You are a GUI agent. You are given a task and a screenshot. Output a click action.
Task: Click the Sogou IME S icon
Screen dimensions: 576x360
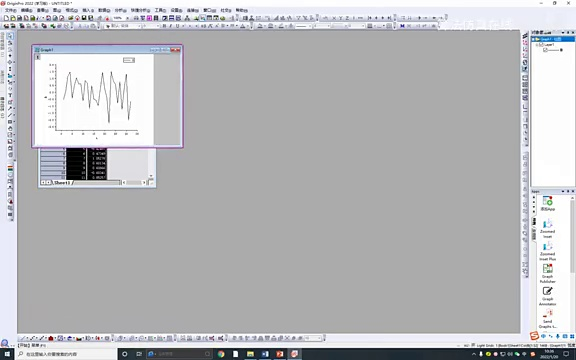pyautogui.click(x=534, y=335)
